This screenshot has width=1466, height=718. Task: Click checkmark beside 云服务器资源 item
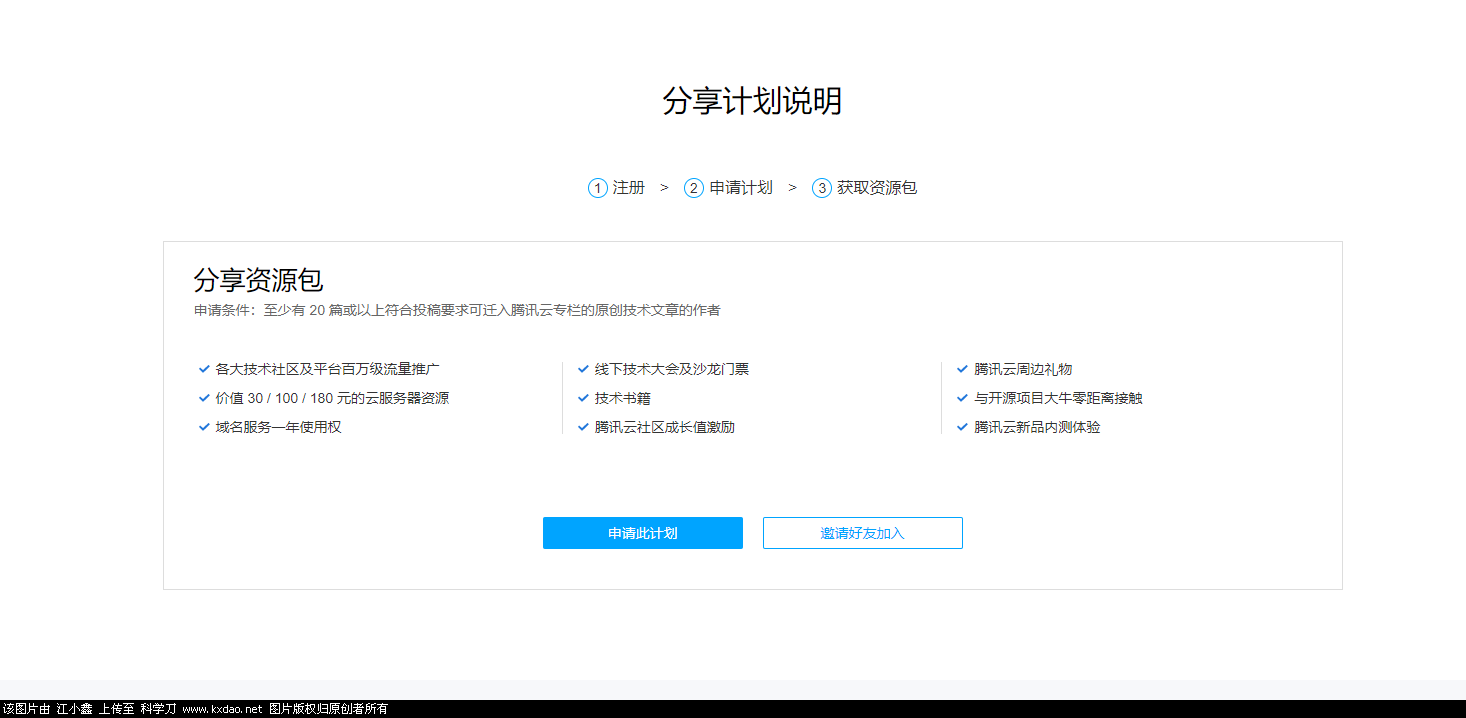[204, 398]
